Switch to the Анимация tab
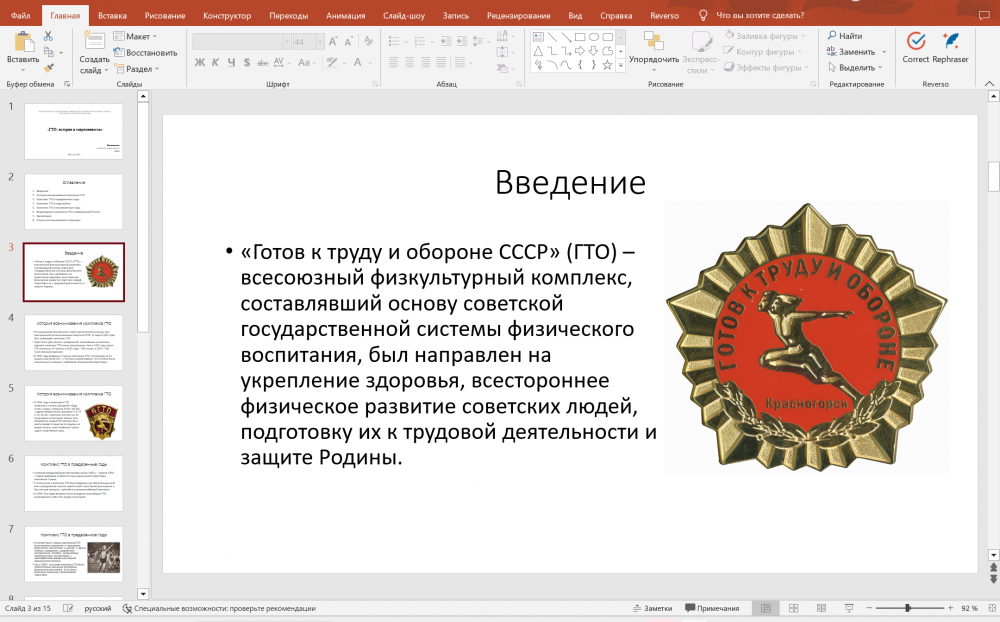This screenshot has width=1000, height=622. [346, 16]
